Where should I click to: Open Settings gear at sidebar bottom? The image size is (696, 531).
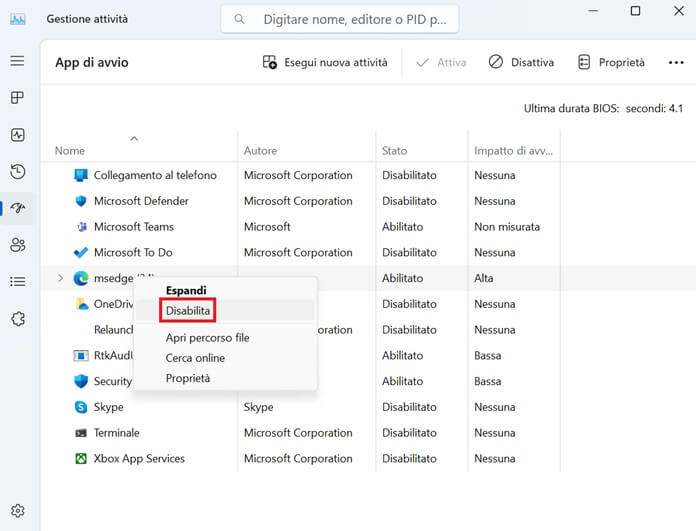tap(18, 511)
